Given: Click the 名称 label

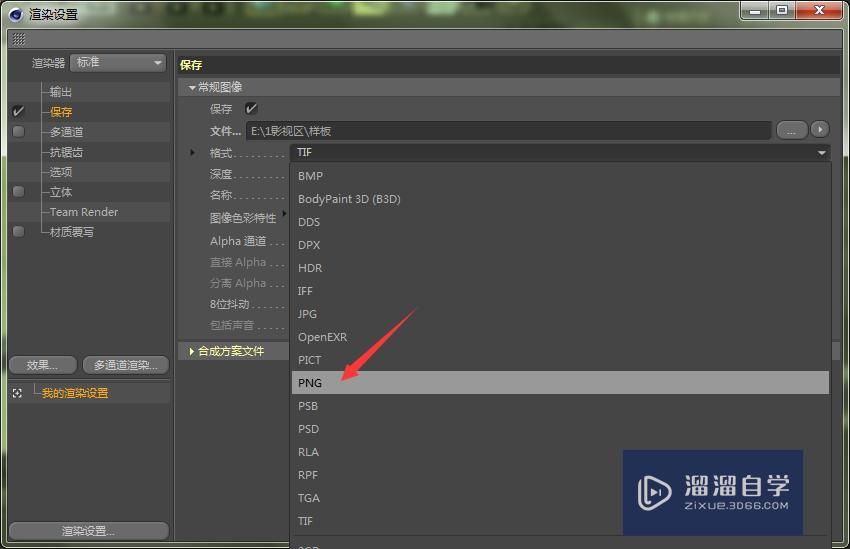Looking at the screenshot, I should pos(221,195).
